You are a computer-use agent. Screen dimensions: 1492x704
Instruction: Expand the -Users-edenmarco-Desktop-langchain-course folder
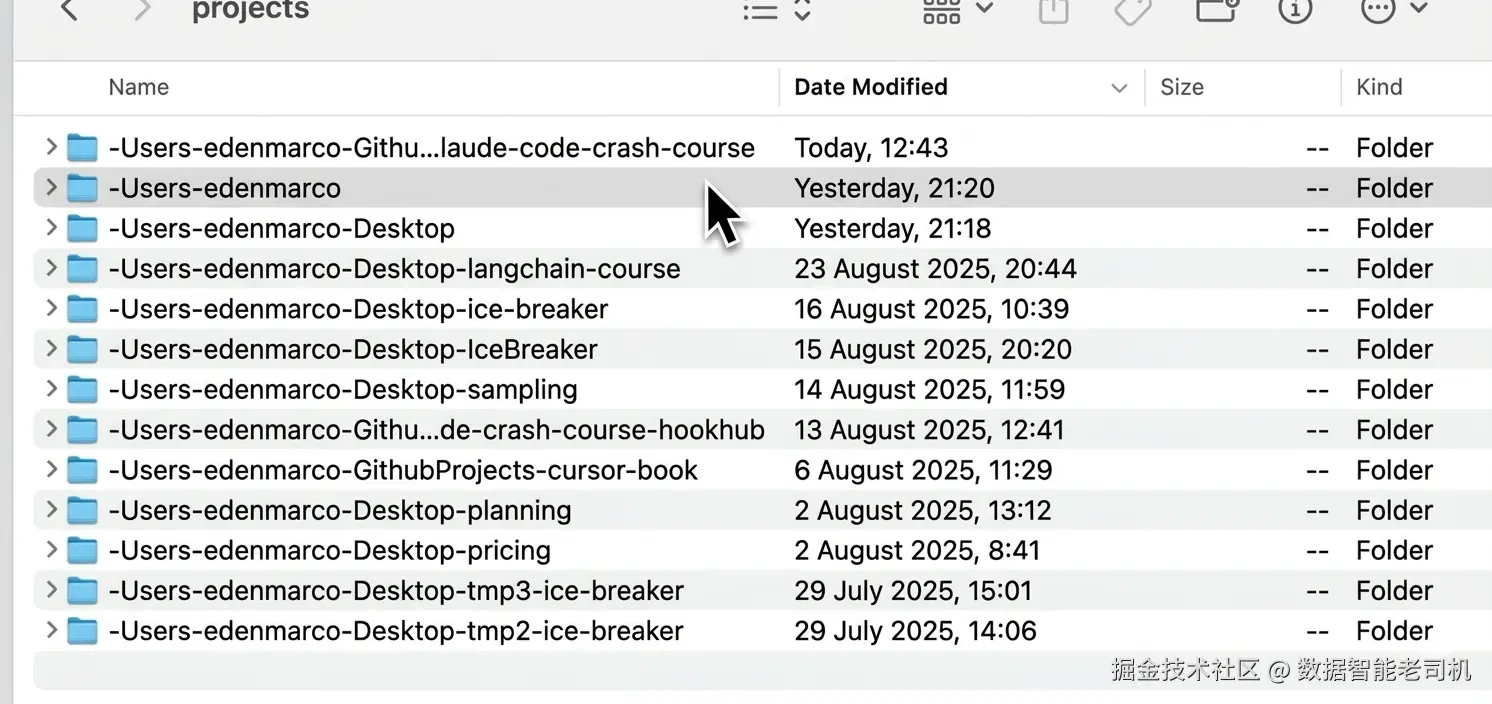point(51,268)
